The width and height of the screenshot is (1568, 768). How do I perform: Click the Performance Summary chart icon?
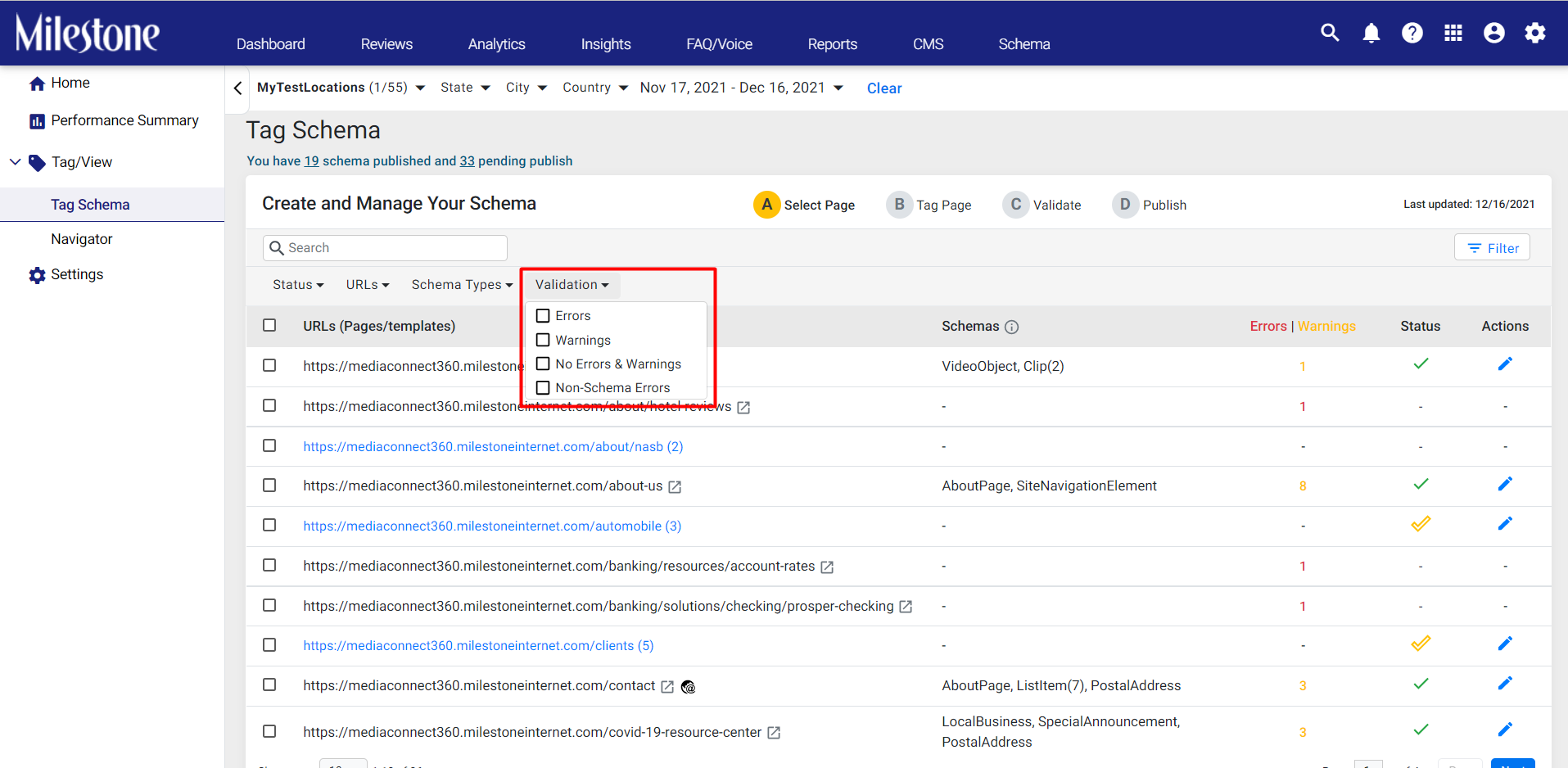(37, 121)
